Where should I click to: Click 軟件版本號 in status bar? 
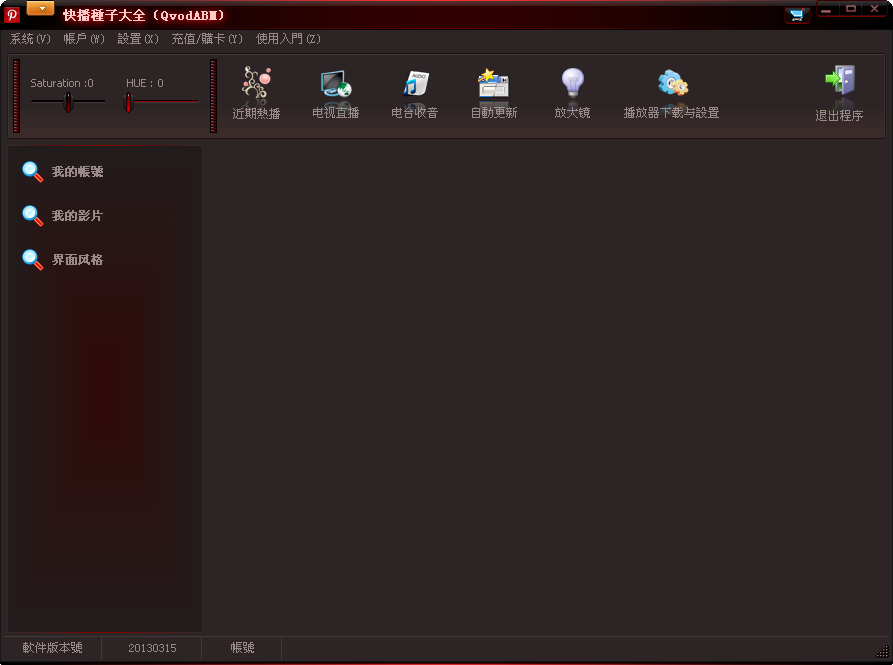pyautogui.click(x=52, y=648)
